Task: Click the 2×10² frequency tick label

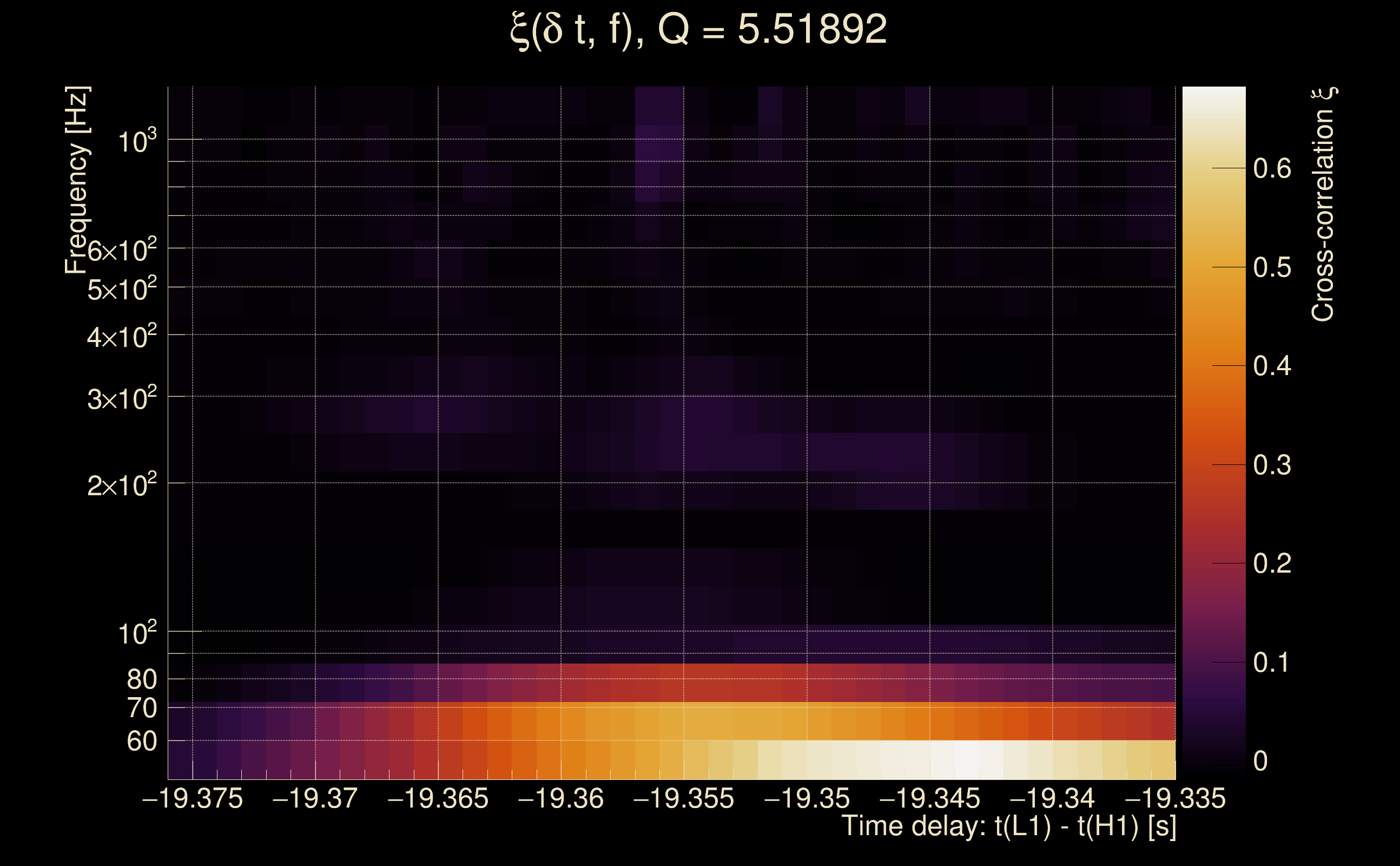Action: (x=122, y=485)
